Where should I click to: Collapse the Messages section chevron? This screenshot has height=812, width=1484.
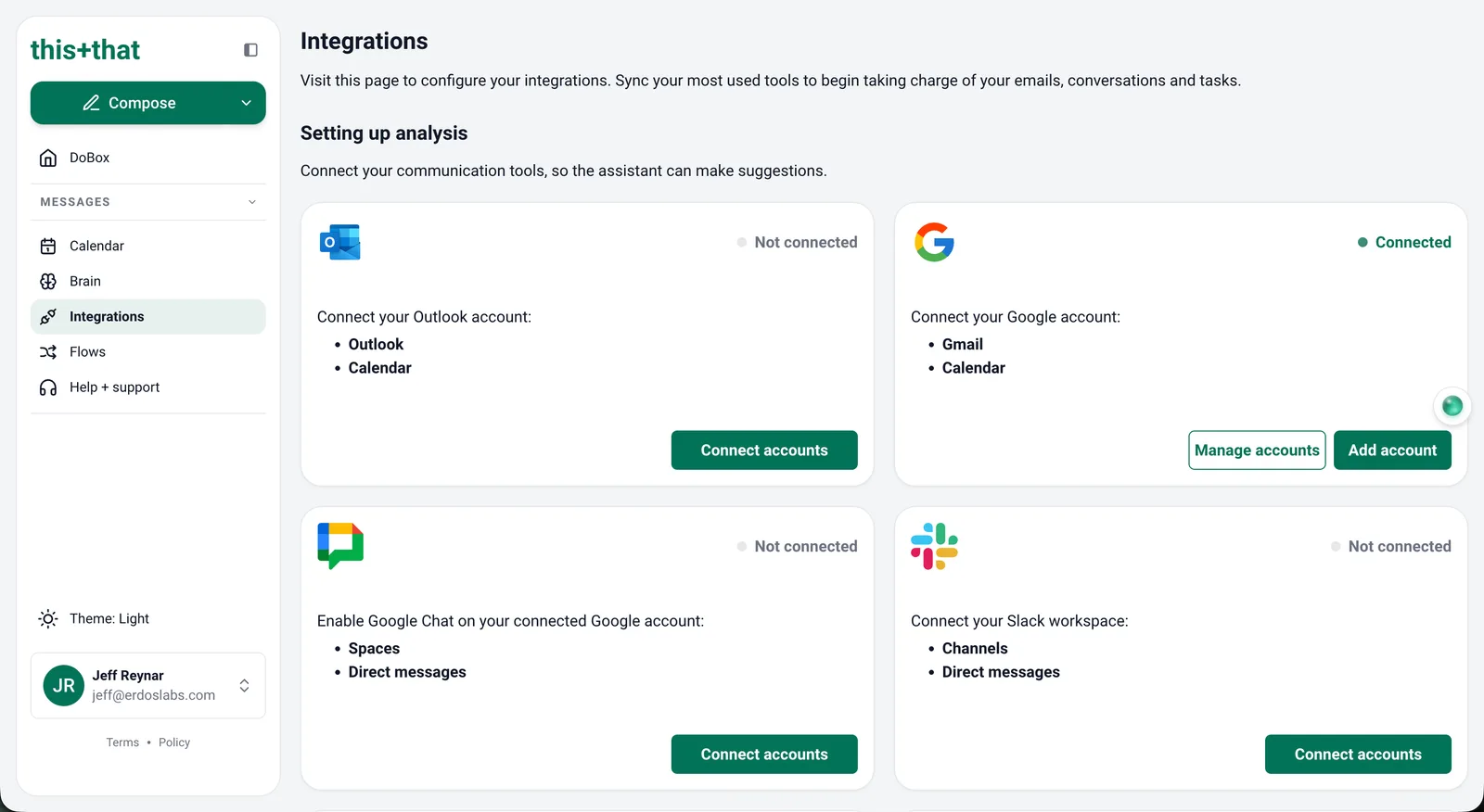252,202
